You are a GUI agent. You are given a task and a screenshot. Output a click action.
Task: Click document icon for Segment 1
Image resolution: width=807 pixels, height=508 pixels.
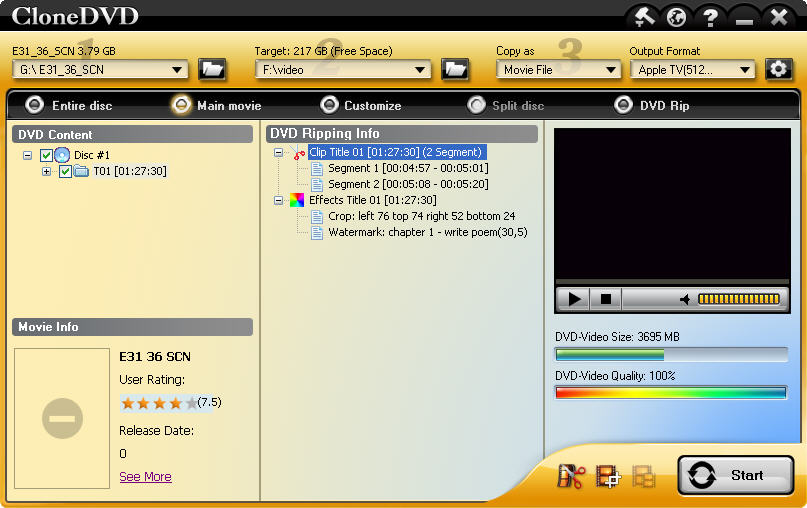point(317,168)
